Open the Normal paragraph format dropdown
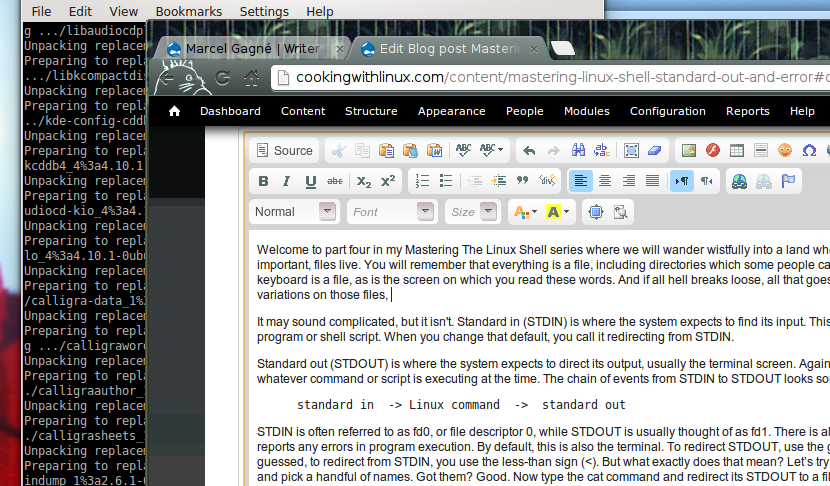 [294, 212]
